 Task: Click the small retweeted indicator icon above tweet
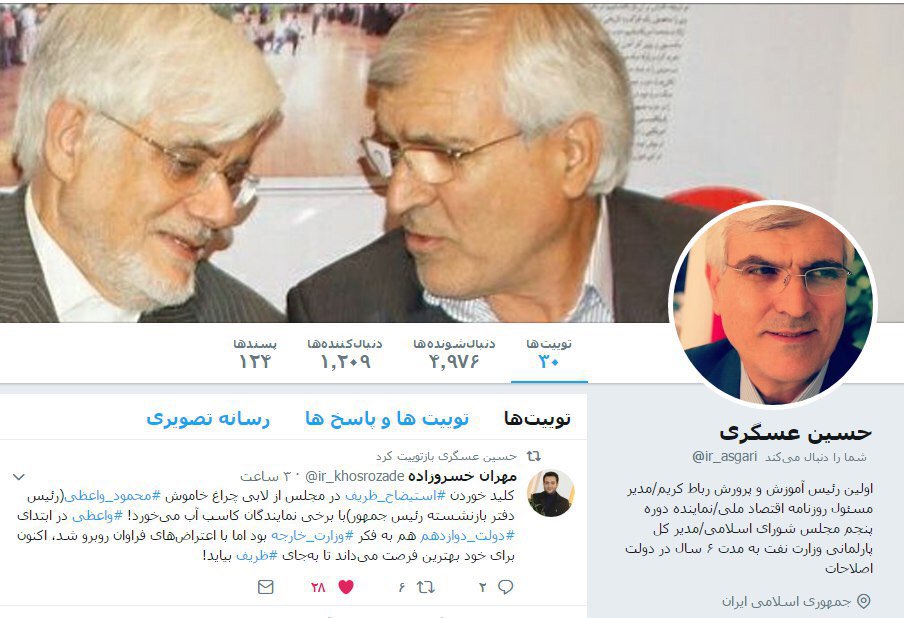point(534,456)
